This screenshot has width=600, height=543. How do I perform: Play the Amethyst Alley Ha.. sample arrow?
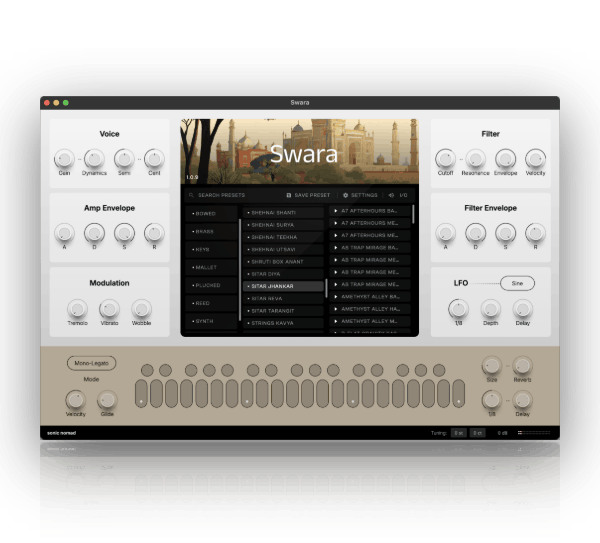pos(336,309)
